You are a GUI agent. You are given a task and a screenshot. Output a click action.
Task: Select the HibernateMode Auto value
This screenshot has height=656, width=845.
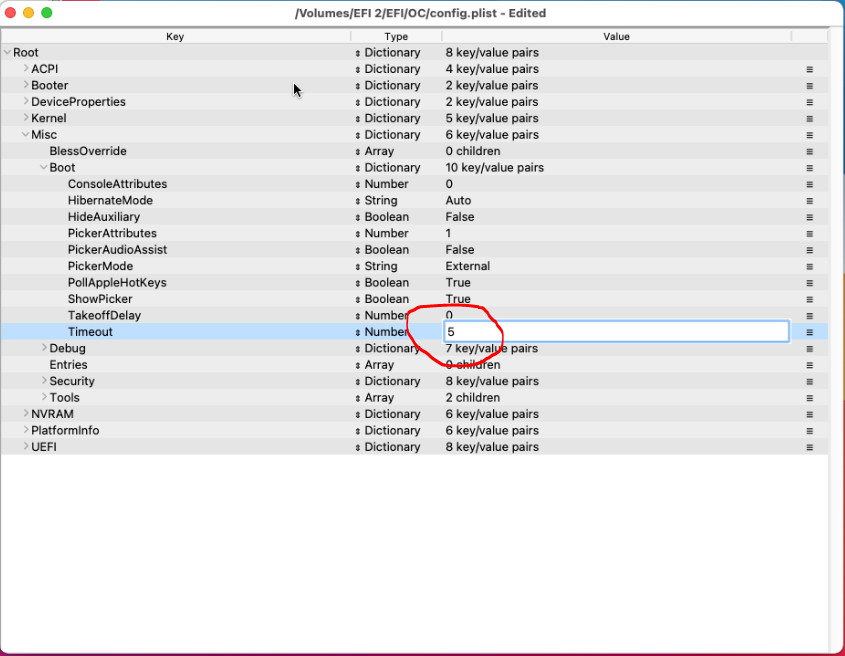click(x=458, y=201)
